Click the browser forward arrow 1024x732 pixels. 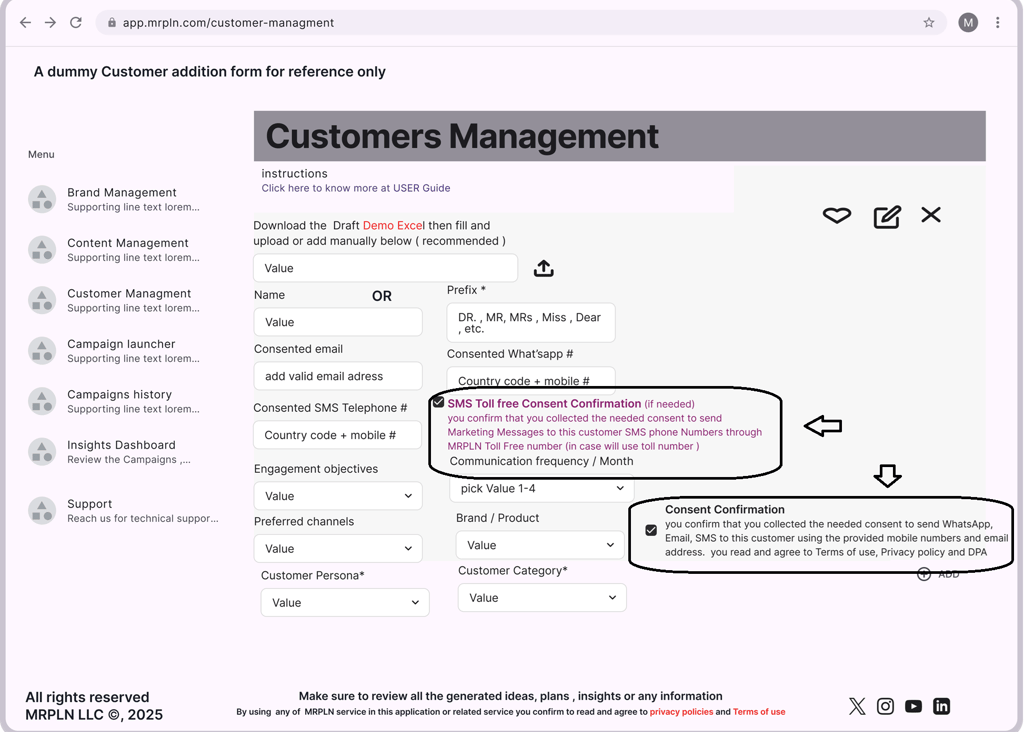point(50,23)
